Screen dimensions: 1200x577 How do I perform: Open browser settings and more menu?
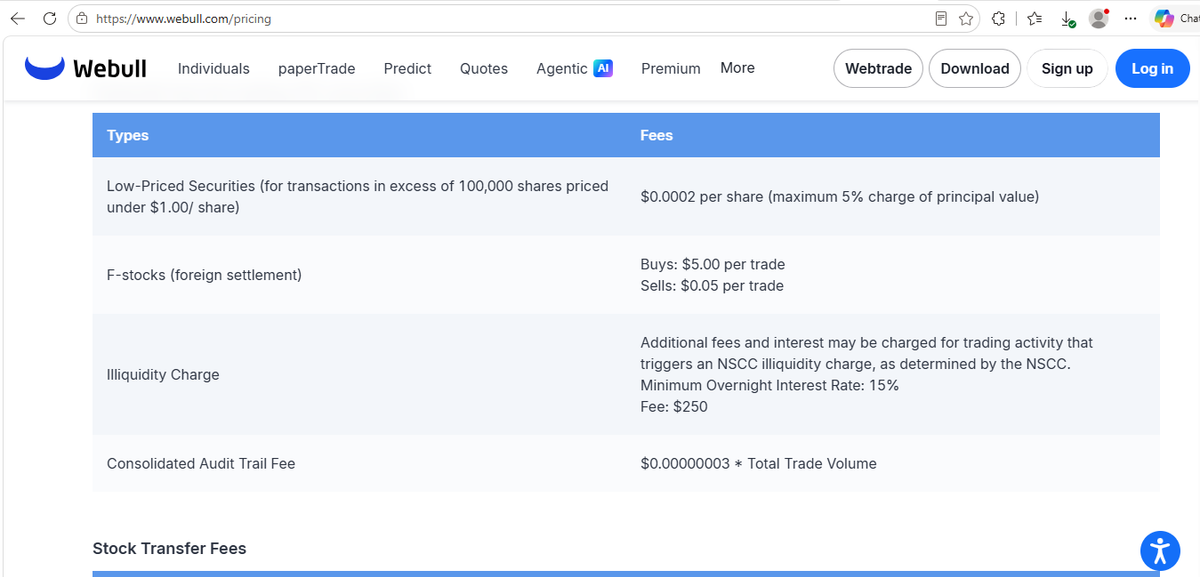(x=1130, y=19)
